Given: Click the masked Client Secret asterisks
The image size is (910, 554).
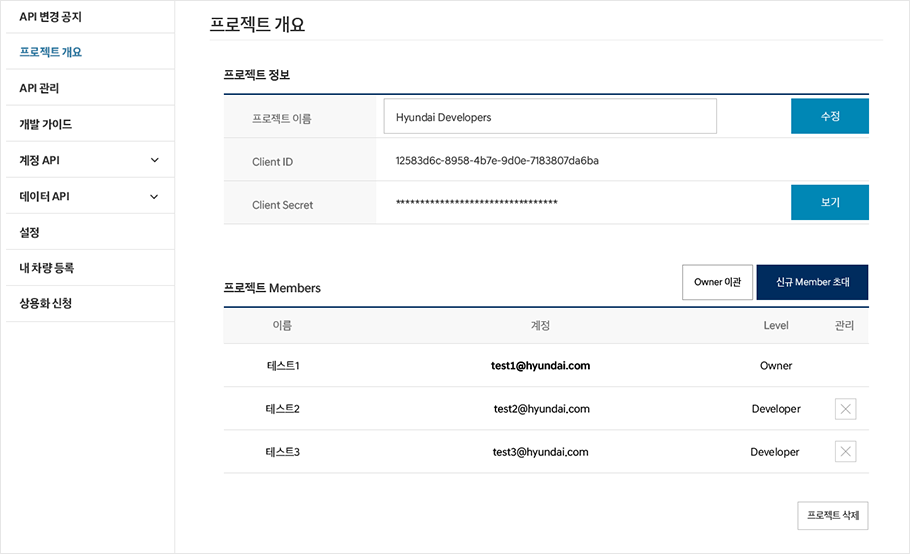Looking at the screenshot, I should click(x=476, y=202).
